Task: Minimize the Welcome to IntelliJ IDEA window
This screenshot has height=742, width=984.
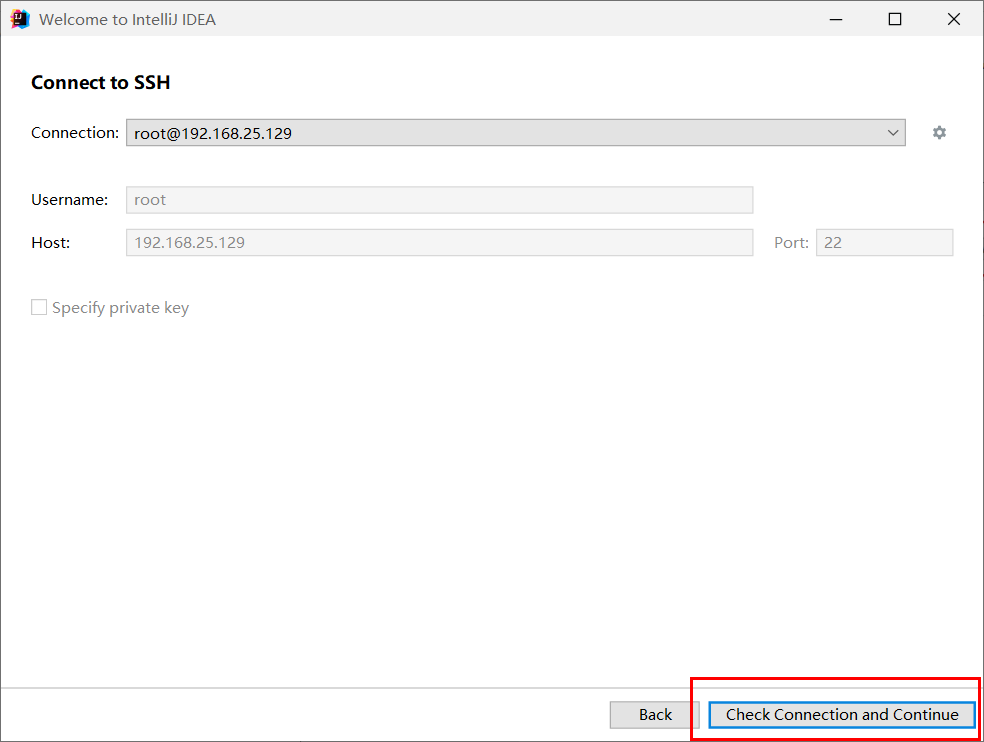Action: coord(836,19)
